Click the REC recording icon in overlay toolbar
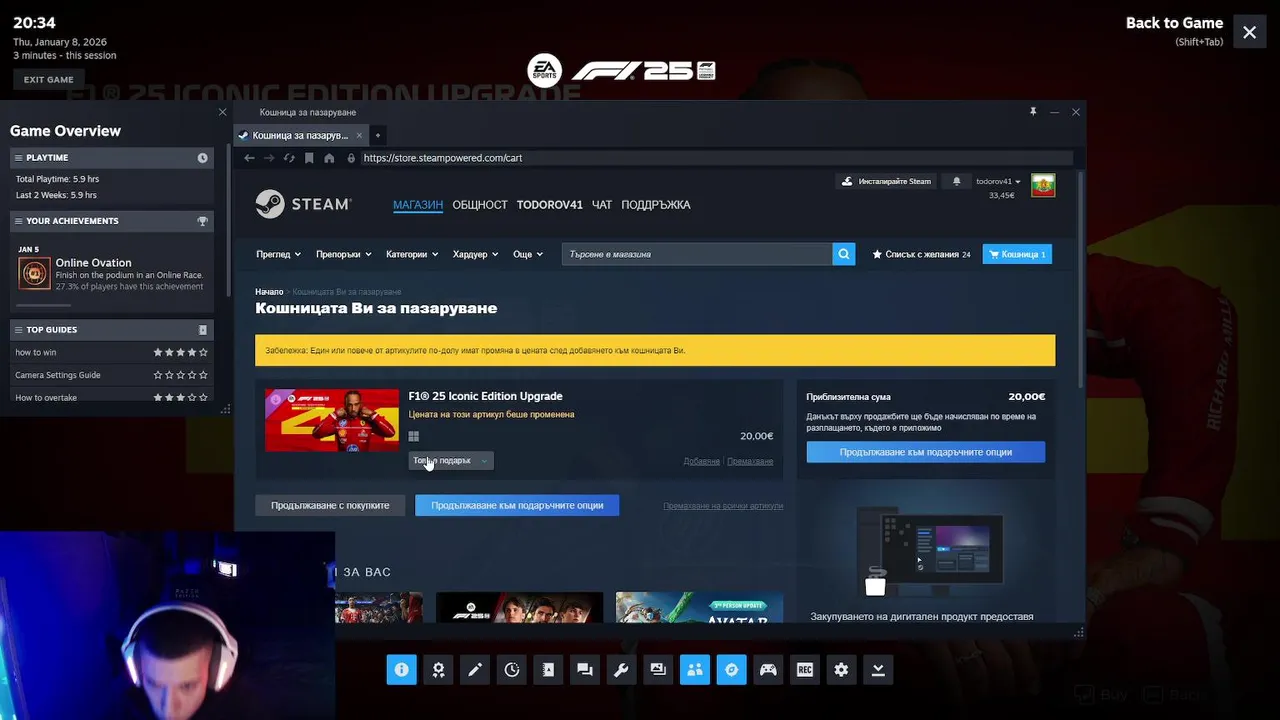Image resolution: width=1280 pixels, height=720 pixels. [804, 670]
